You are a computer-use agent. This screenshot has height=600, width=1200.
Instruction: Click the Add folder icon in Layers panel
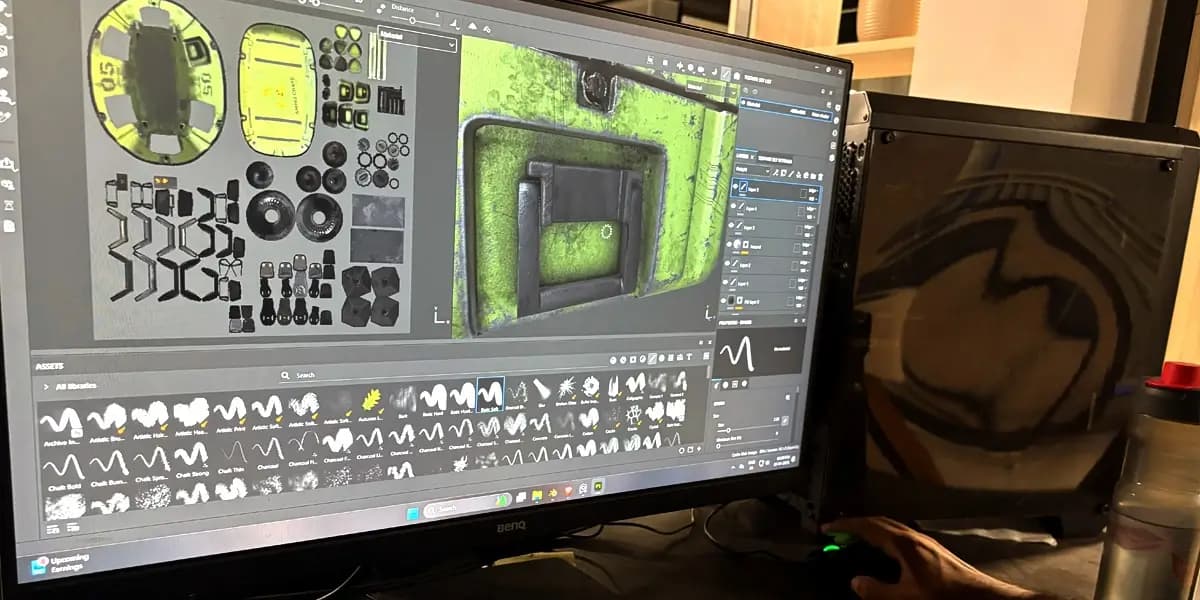[806, 174]
